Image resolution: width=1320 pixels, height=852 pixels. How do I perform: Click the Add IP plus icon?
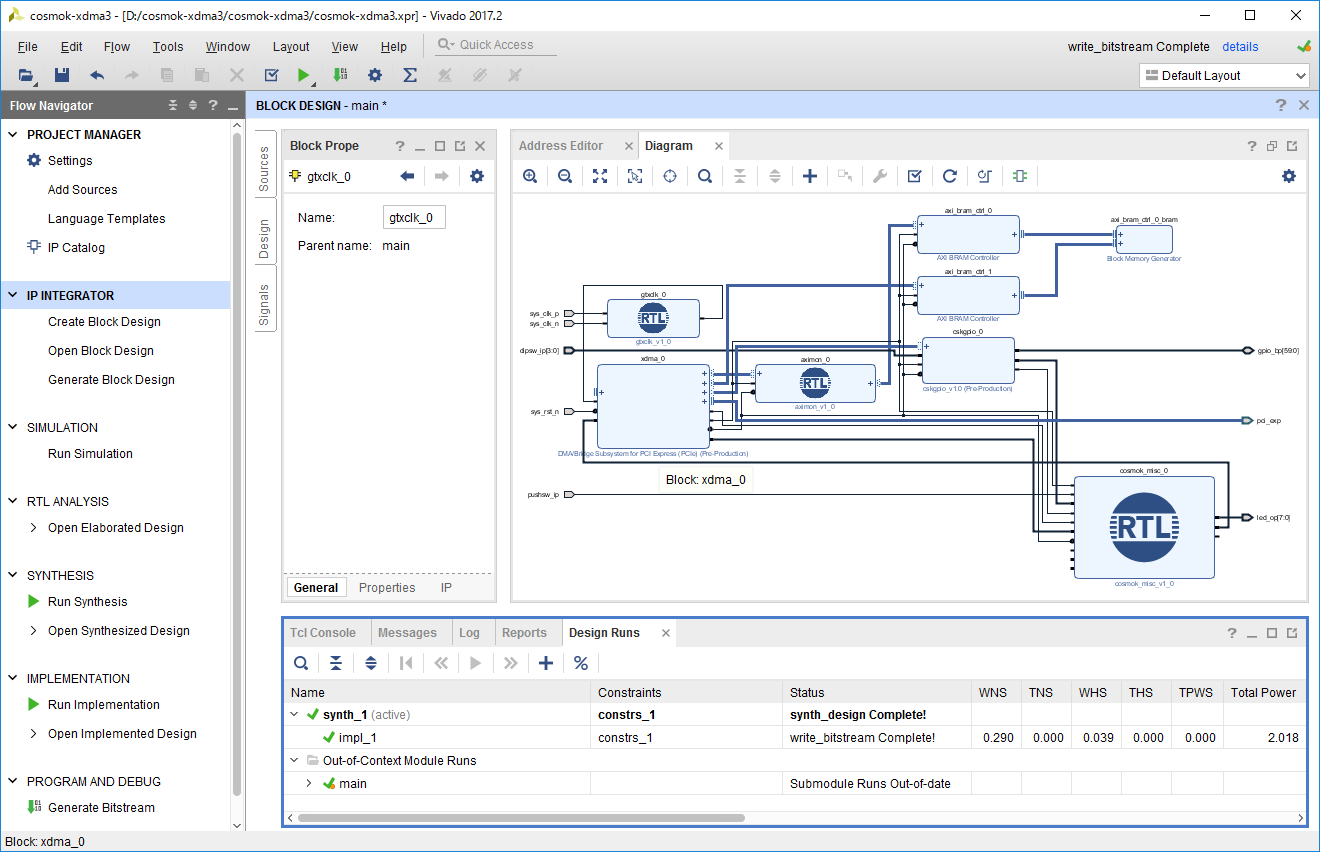(x=810, y=176)
